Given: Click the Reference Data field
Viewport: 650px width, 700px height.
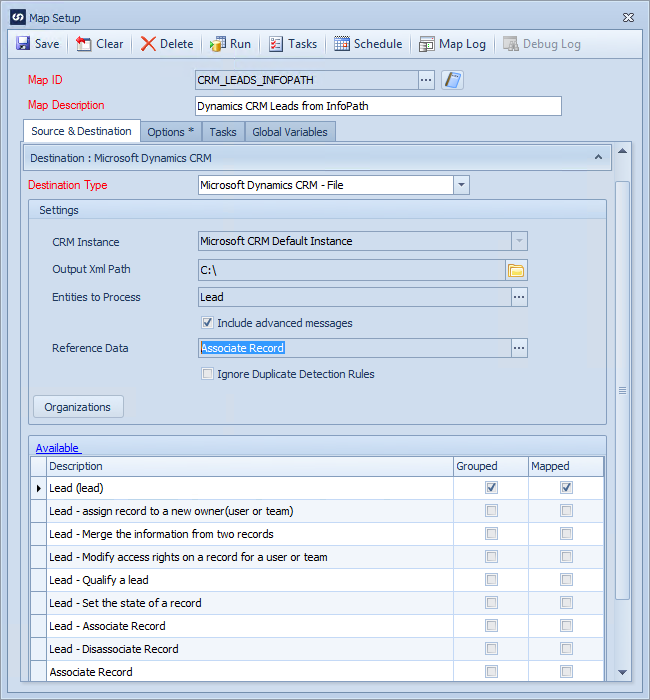Looking at the screenshot, I should tap(354, 348).
